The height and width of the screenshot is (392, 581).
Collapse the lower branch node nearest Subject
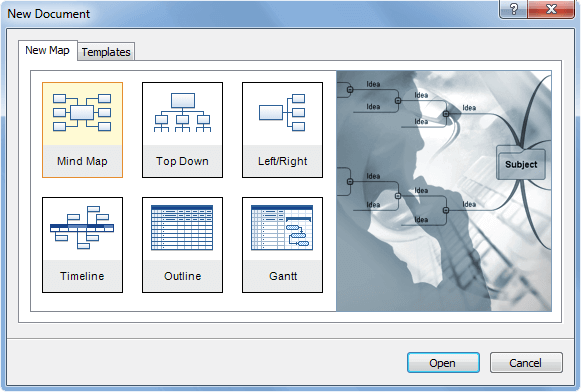coord(446,210)
